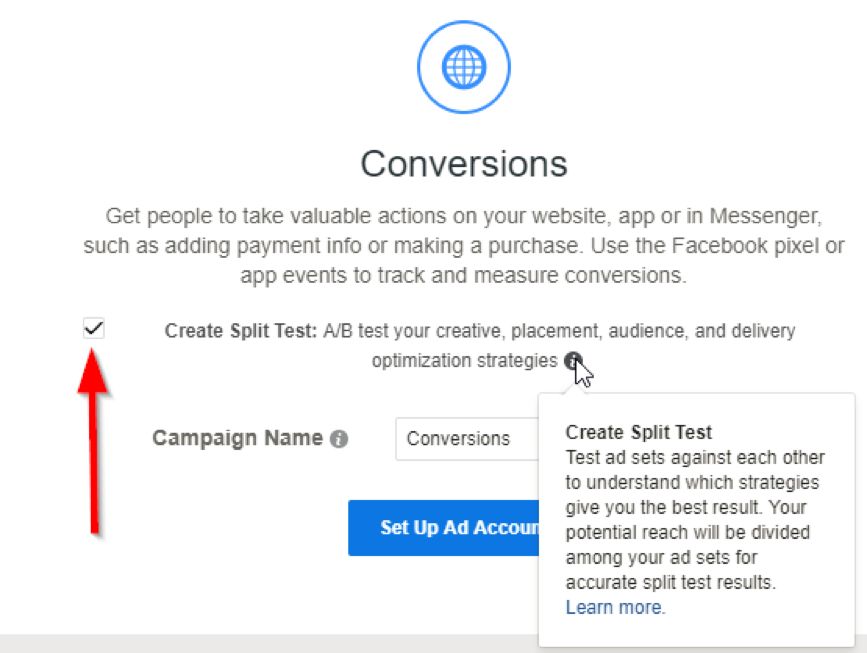Image resolution: width=867 pixels, height=653 pixels.
Task: Click the Create Split Test info icon
Action: 573,361
